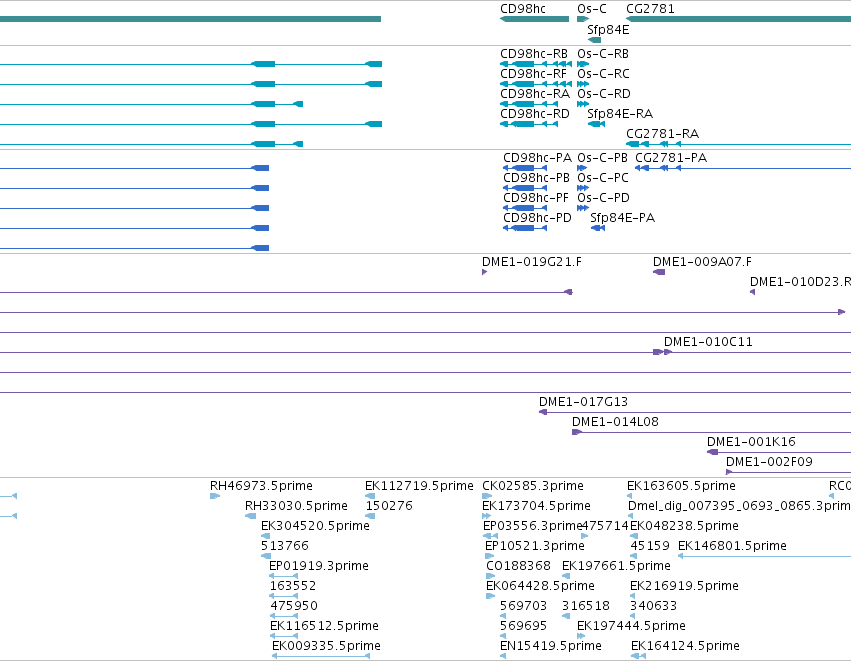The image size is (851, 661).
Task: Select the 513766 feature
Action: point(285,546)
